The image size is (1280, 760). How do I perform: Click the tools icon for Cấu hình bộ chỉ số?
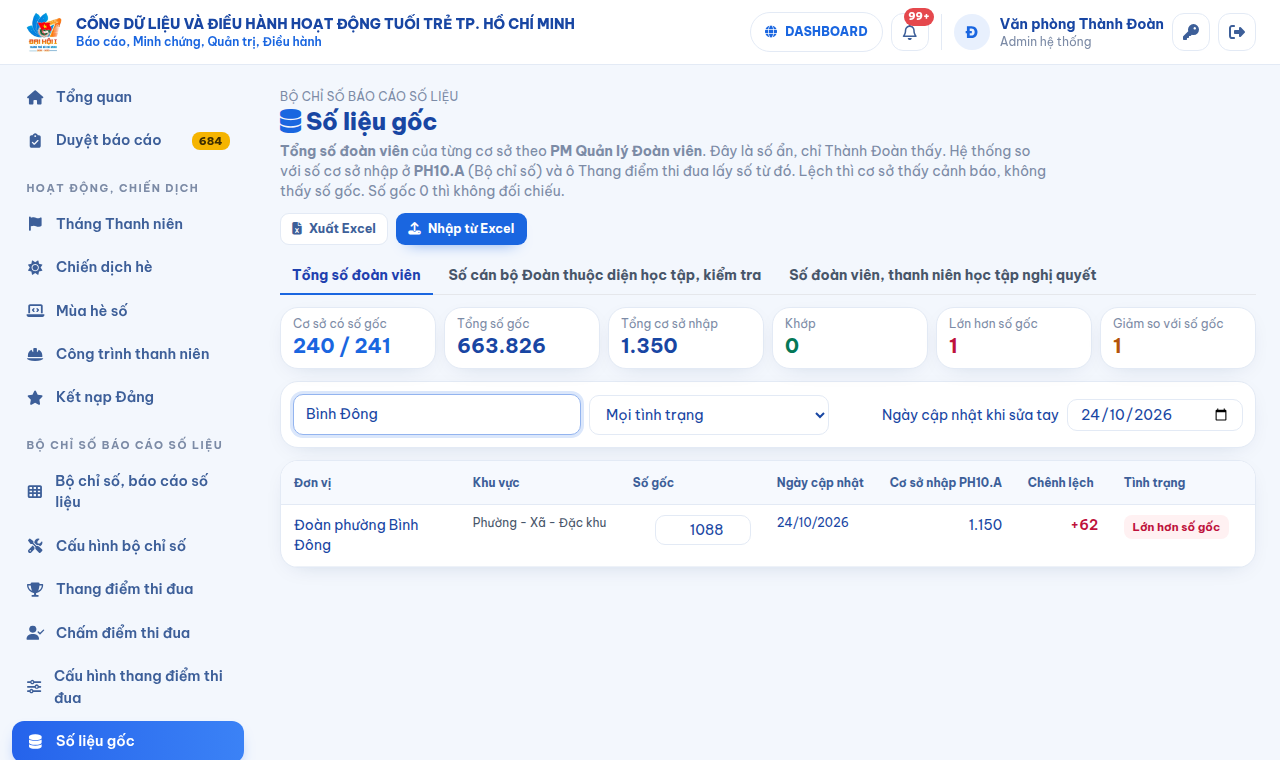[35, 546]
